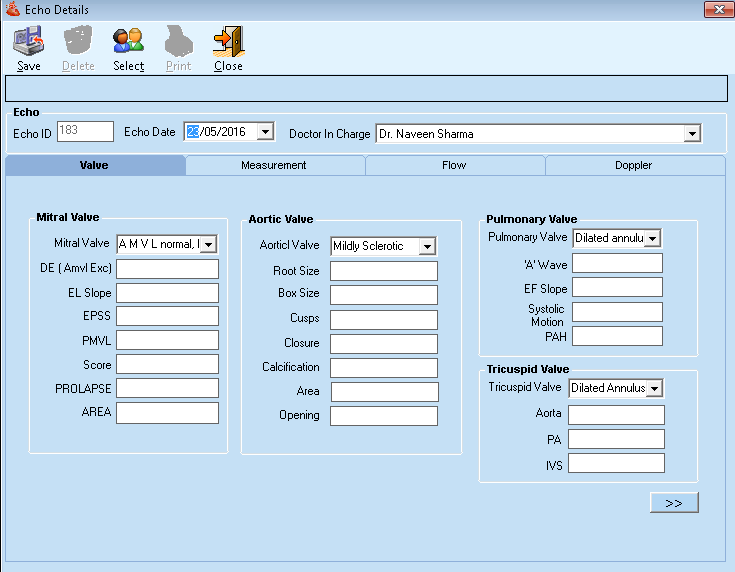Click the Close door icon in toolbar
The width and height of the screenshot is (735, 572).
228,42
